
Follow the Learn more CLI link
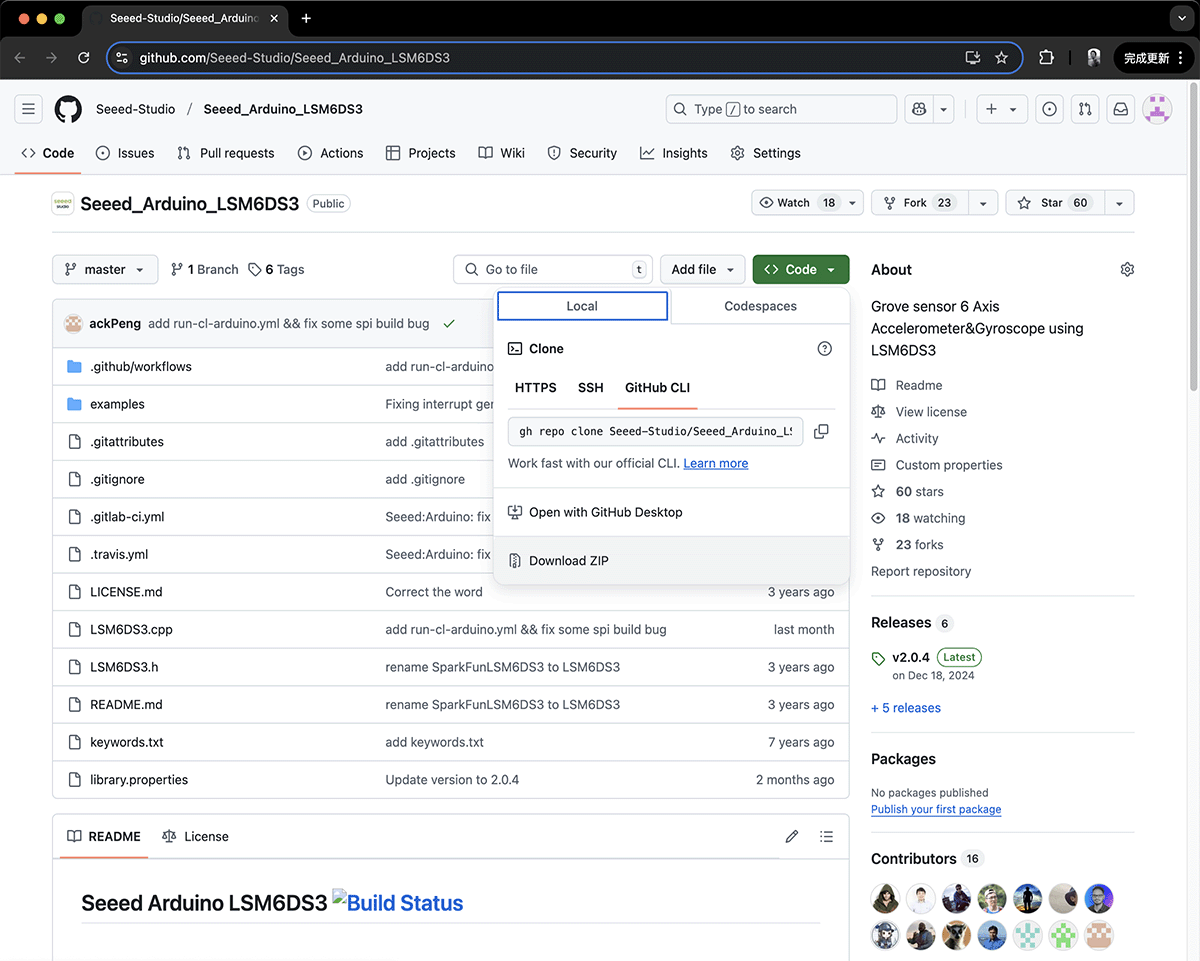[x=716, y=463]
